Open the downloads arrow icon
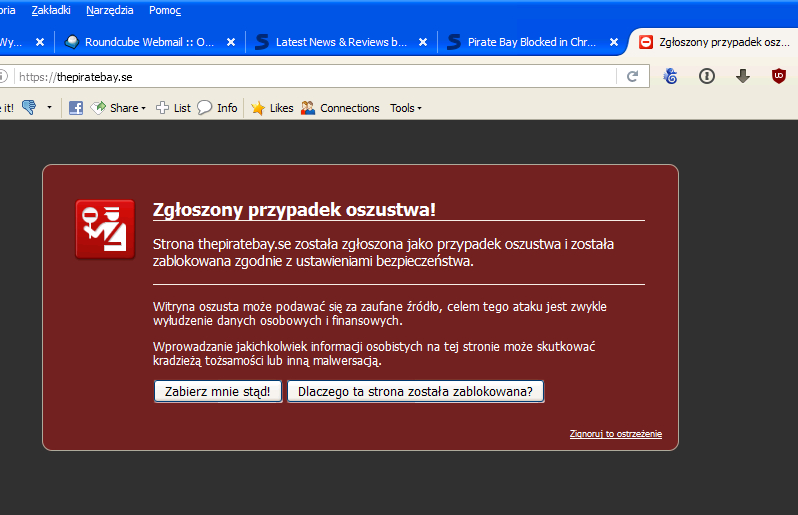The width and height of the screenshot is (798, 515). pos(743,76)
